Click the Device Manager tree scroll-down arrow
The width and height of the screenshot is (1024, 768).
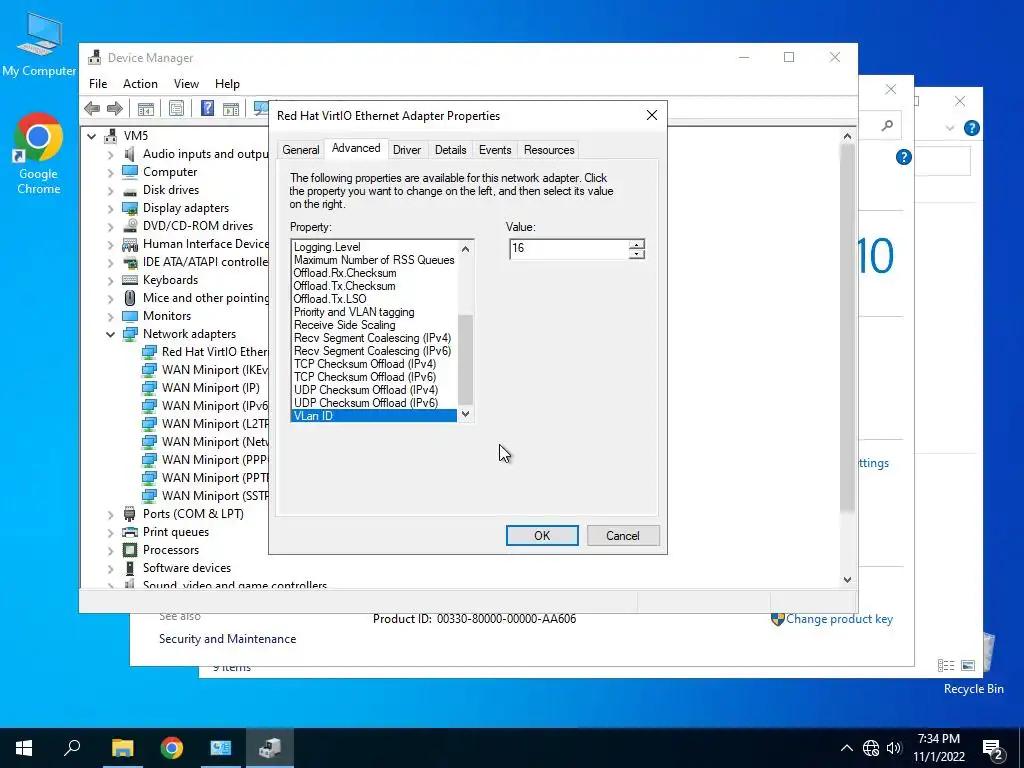coord(847,579)
